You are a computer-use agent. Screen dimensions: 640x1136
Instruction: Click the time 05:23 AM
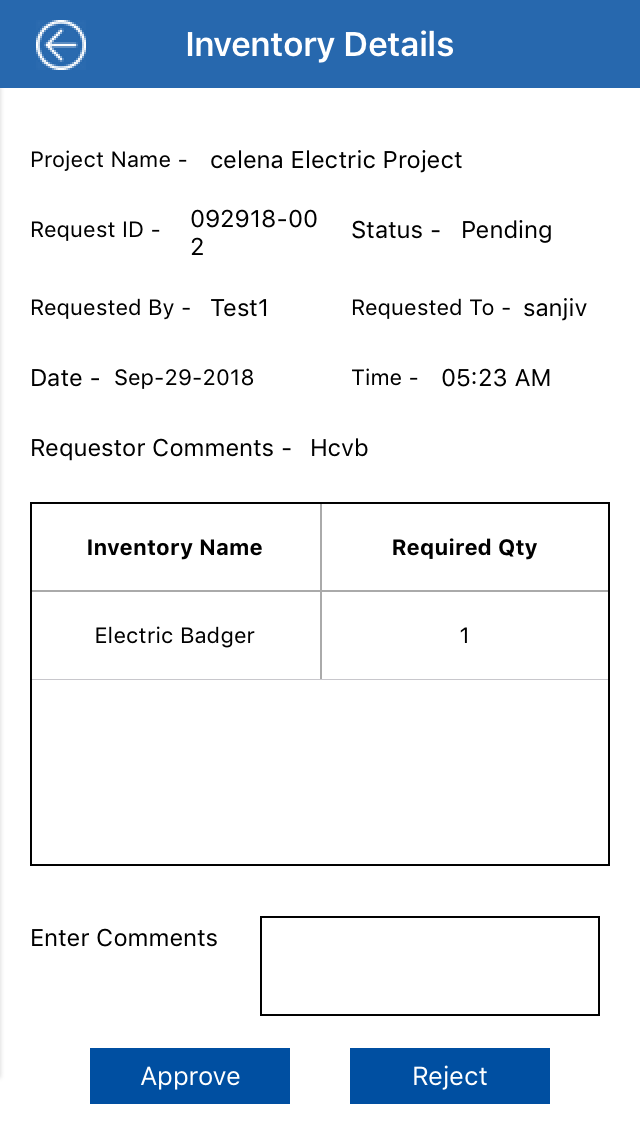tap(496, 378)
